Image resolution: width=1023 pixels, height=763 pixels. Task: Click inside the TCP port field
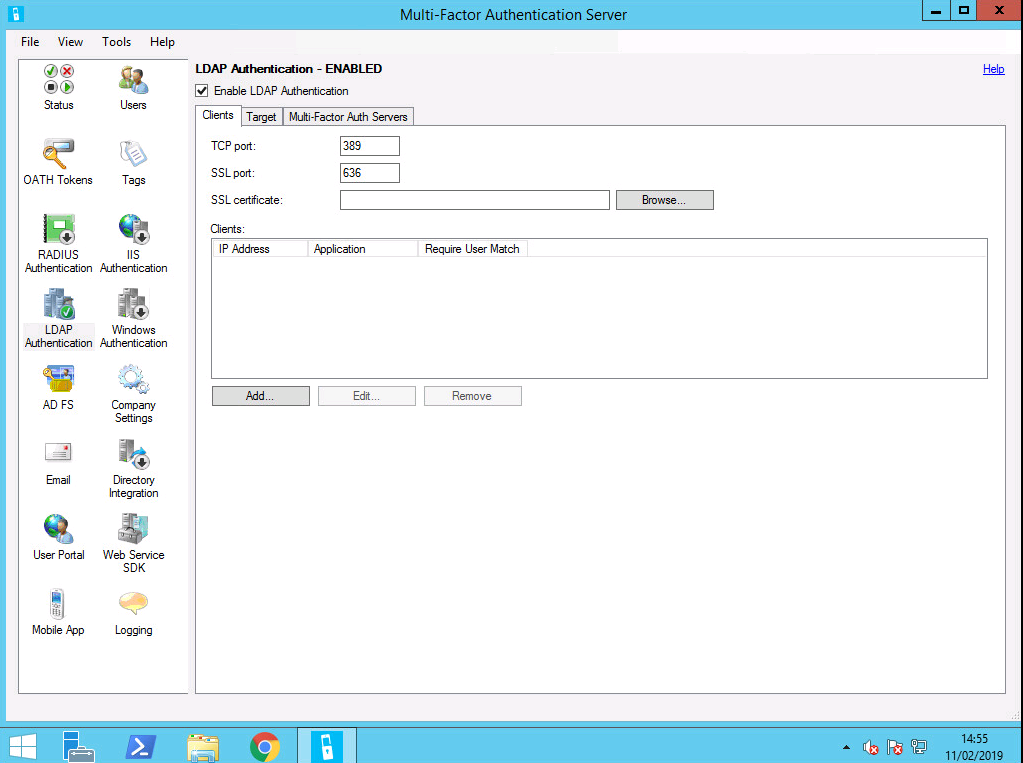369,145
